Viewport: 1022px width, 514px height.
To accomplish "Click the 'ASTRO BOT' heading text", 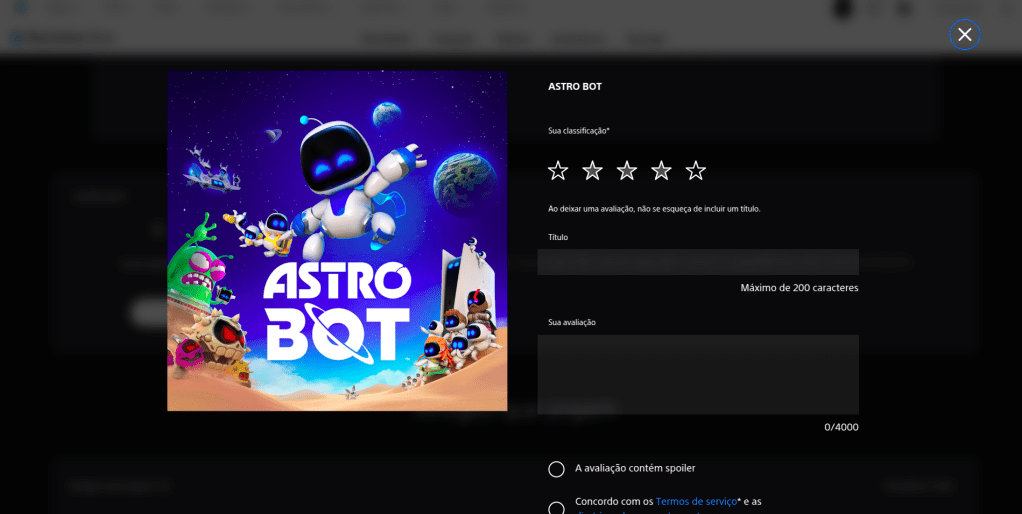I will pos(575,87).
